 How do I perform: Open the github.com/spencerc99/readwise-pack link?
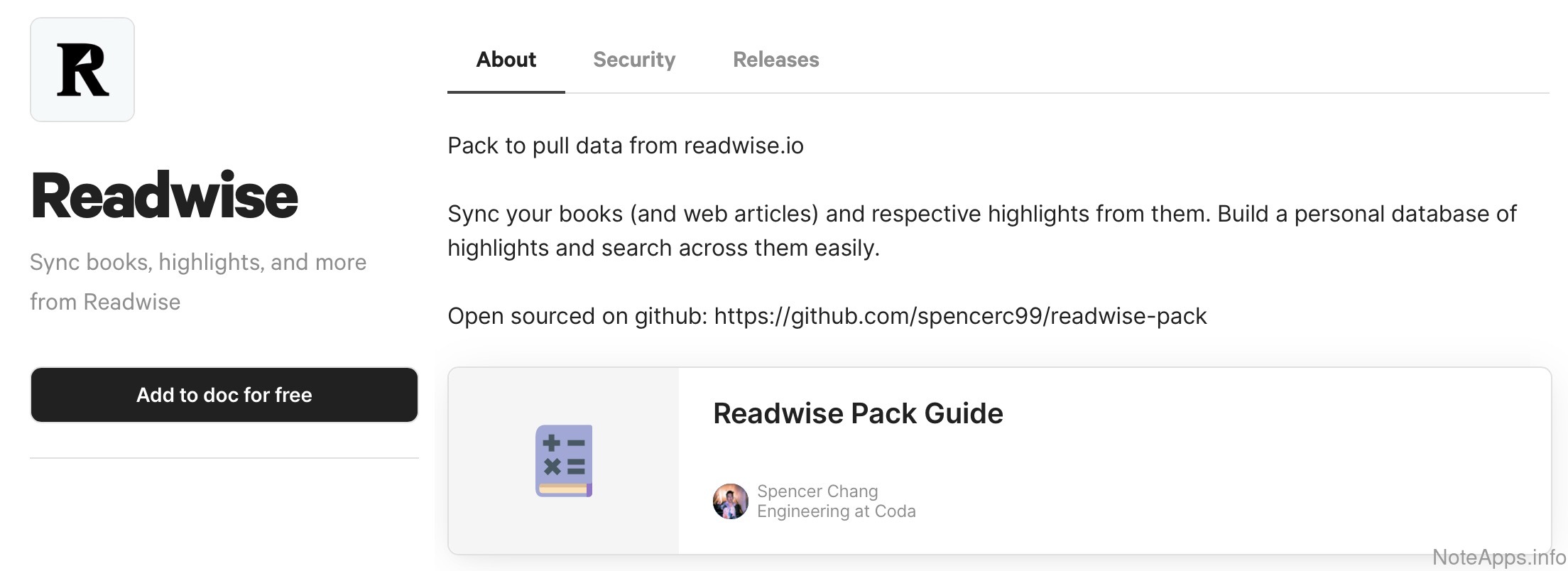(x=960, y=316)
